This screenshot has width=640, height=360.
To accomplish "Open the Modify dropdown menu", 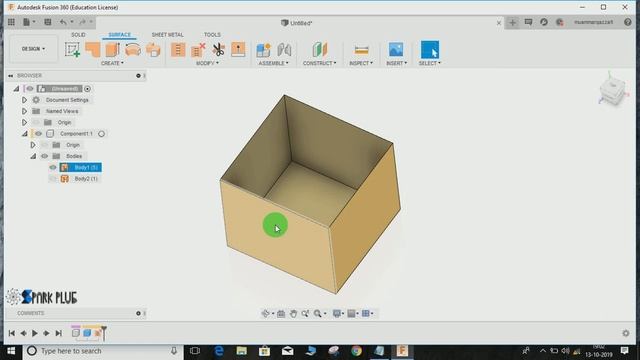I will click(207, 63).
